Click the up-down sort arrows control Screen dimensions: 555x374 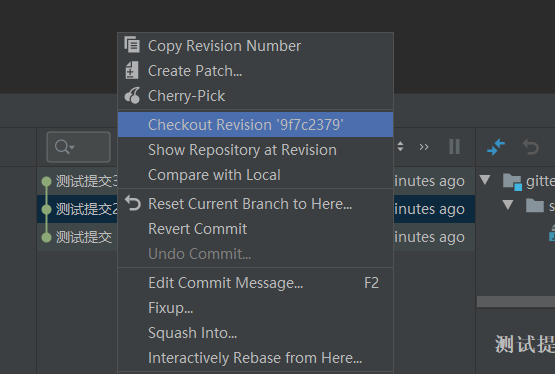[x=400, y=146]
